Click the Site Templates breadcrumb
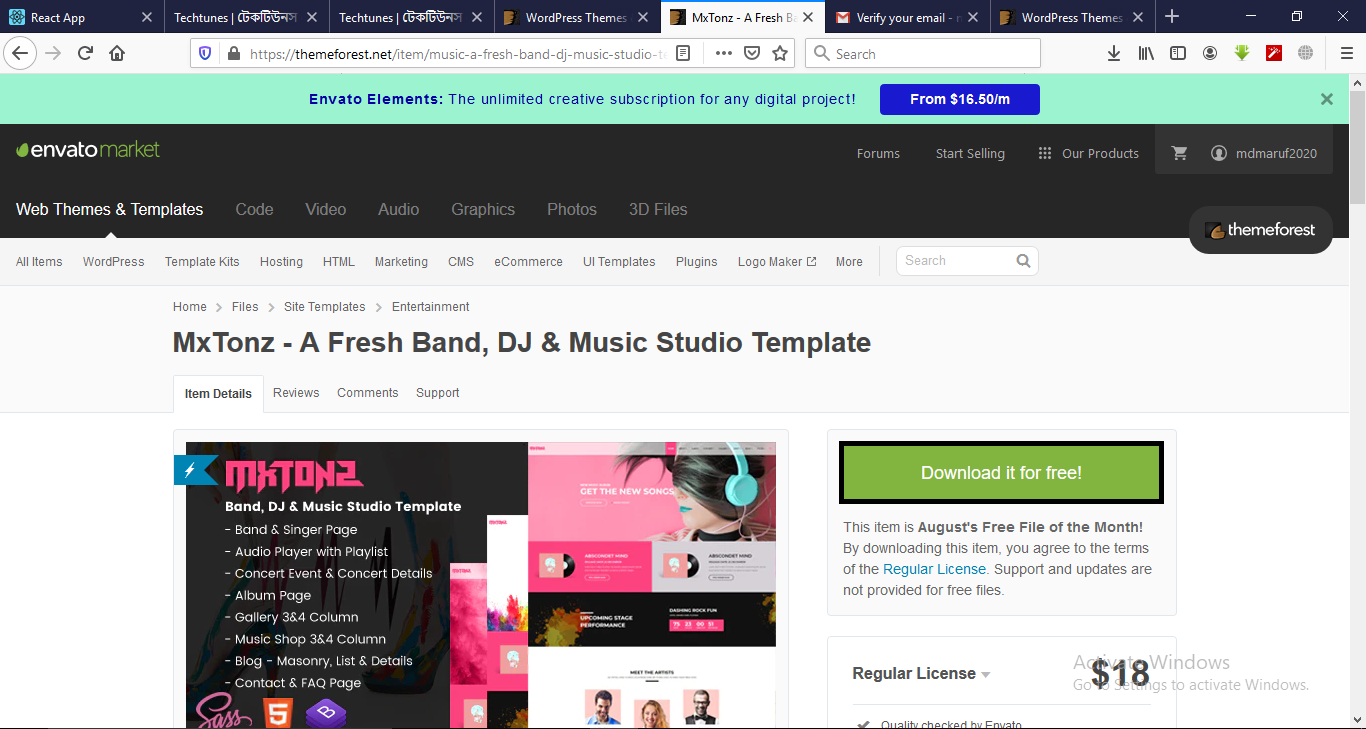Viewport: 1366px width, 729px height. [325, 307]
